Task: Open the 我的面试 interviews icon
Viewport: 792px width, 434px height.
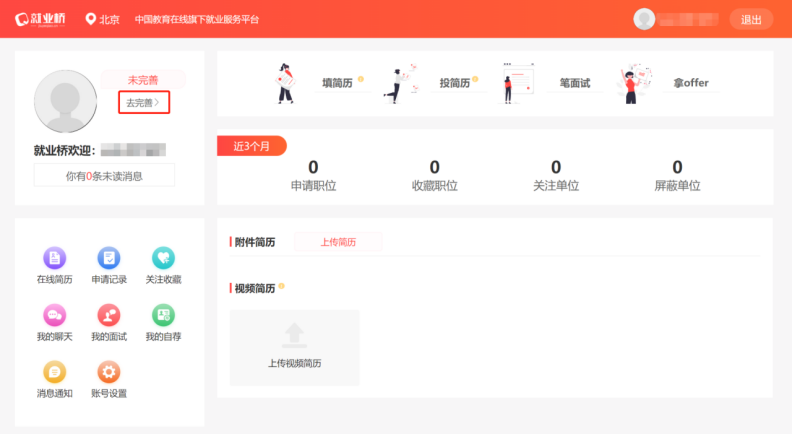Action: point(109,316)
